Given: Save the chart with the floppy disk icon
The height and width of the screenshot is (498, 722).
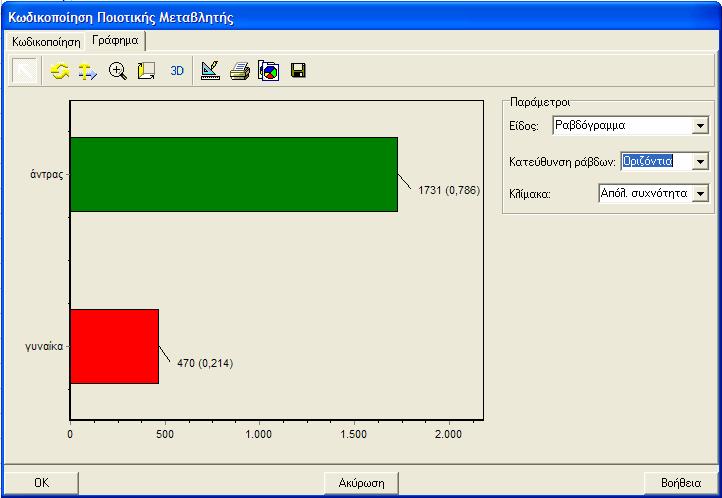Looking at the screenshot, I should coord(298,70).
